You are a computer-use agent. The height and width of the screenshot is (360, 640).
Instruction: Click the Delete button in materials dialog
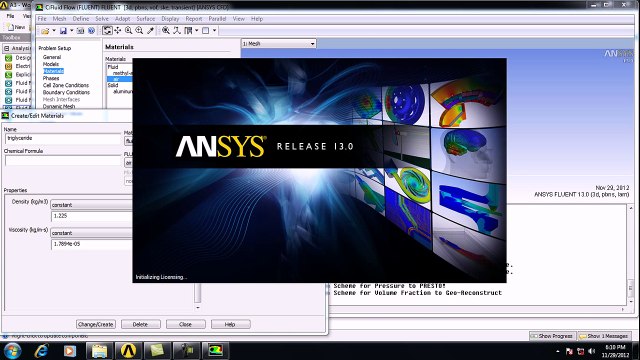pyautogui.click(x=140, y=324)
